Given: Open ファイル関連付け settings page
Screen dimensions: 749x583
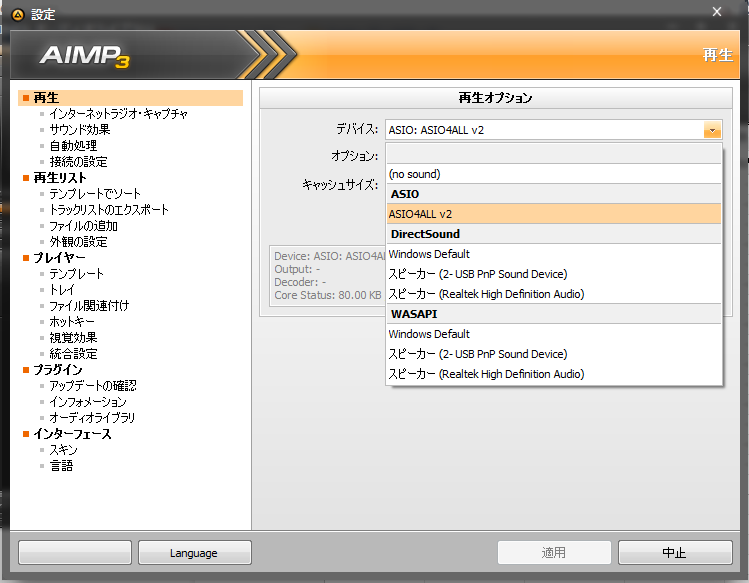Looking at the screenshot, I should pyautogui.click(x=89, y=306).
